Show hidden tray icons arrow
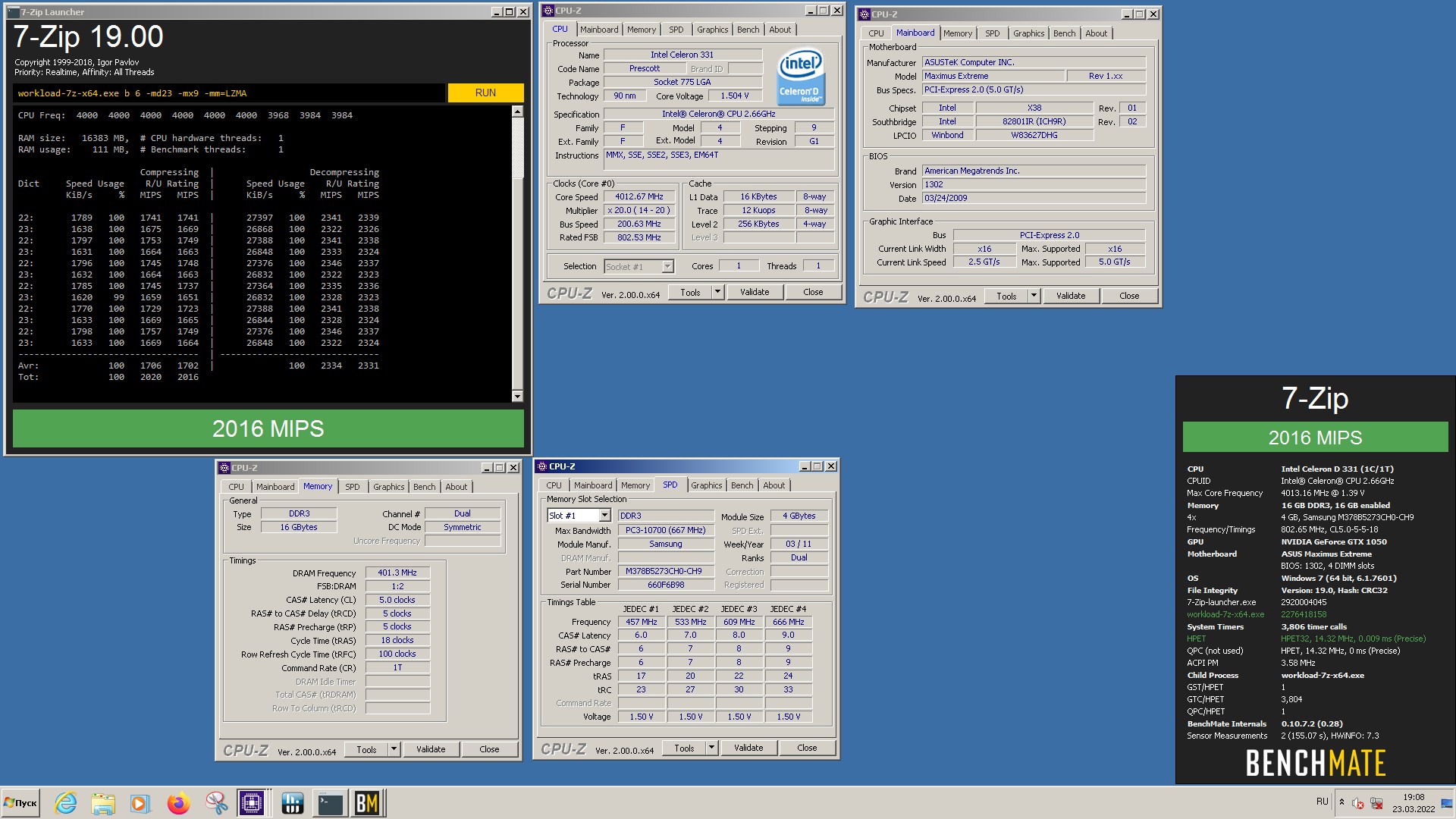Image resolution: width=1456 pixels, height=819 pixels. click(1341, 802)
